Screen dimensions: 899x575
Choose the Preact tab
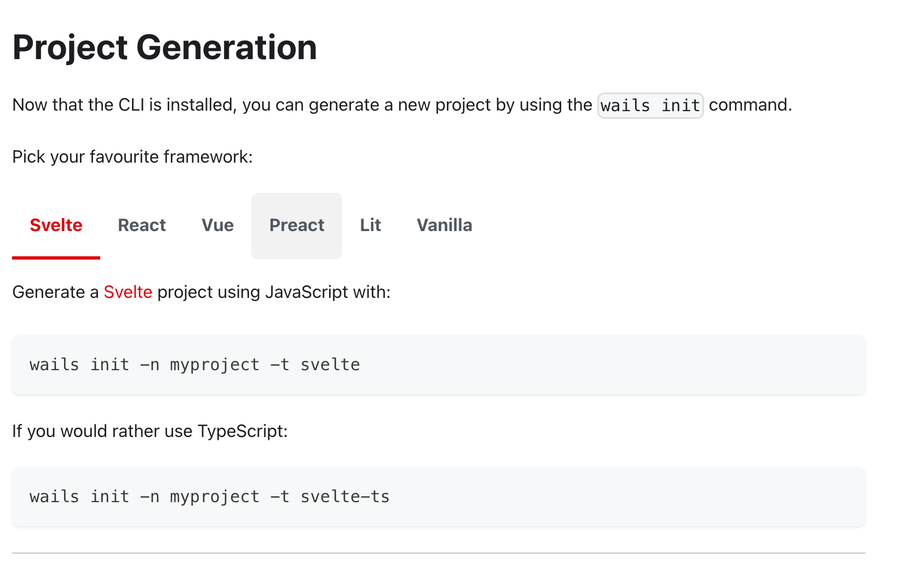point(297,225)
